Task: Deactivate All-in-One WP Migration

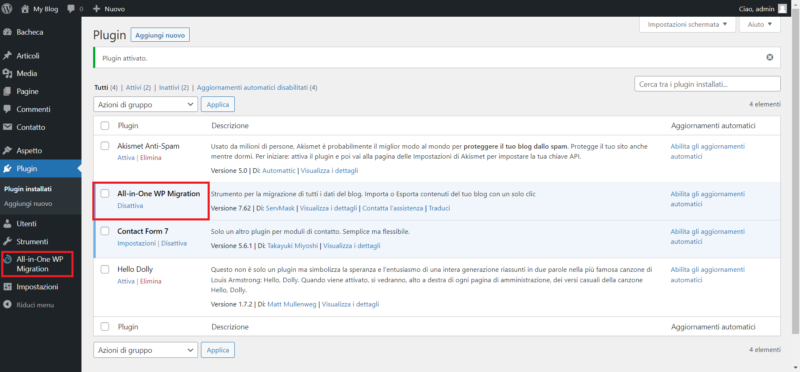Action: pos(130,206)
